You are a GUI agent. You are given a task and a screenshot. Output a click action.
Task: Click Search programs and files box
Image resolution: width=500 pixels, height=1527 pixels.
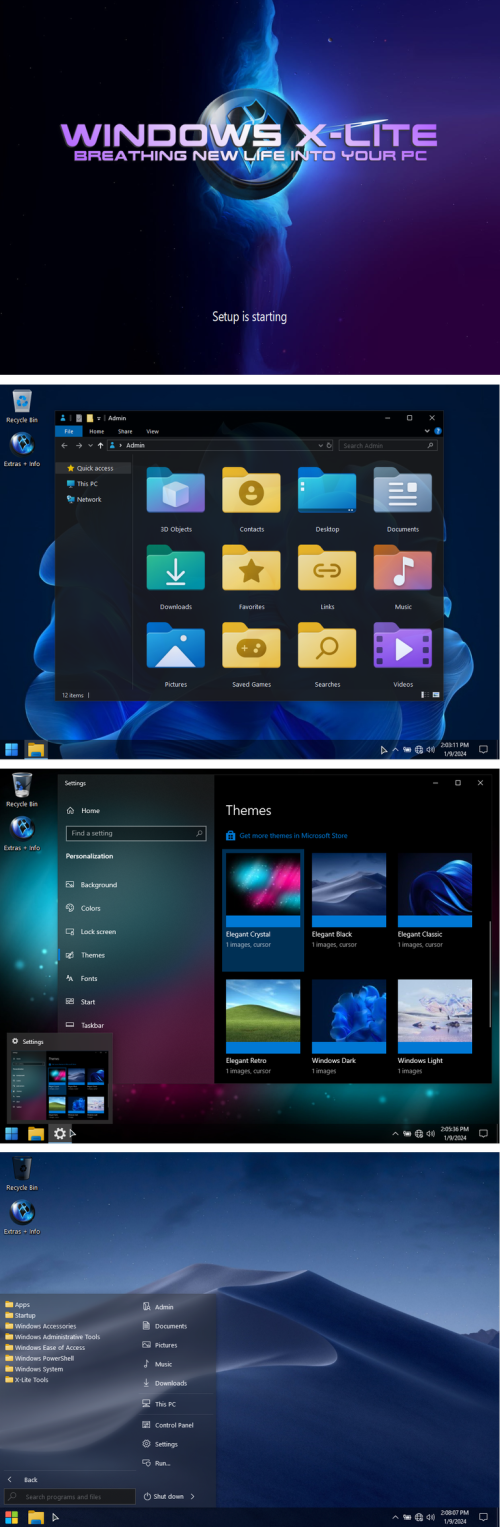69,1497
